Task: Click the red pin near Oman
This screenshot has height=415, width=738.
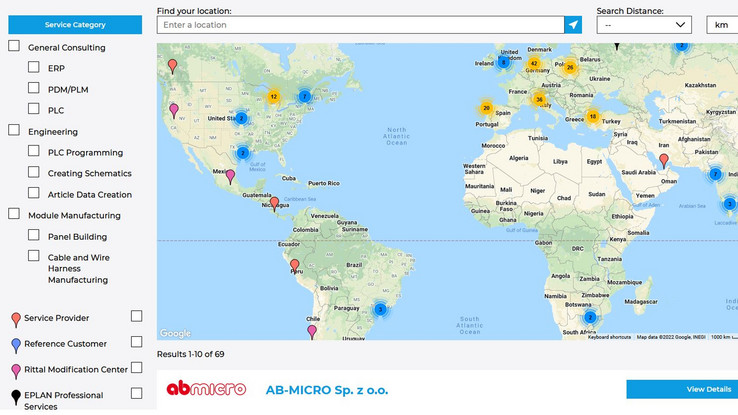Action: [663, 160]
